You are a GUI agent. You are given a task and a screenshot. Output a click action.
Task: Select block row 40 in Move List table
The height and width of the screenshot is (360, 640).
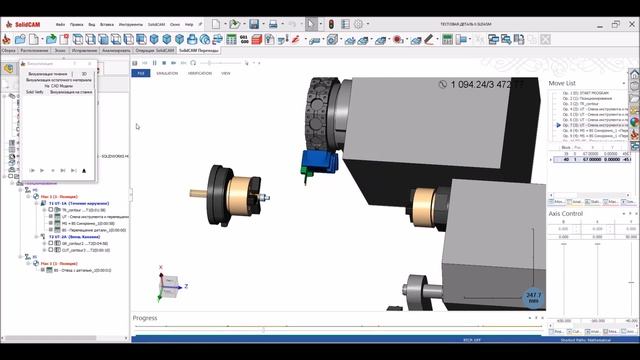591,160
